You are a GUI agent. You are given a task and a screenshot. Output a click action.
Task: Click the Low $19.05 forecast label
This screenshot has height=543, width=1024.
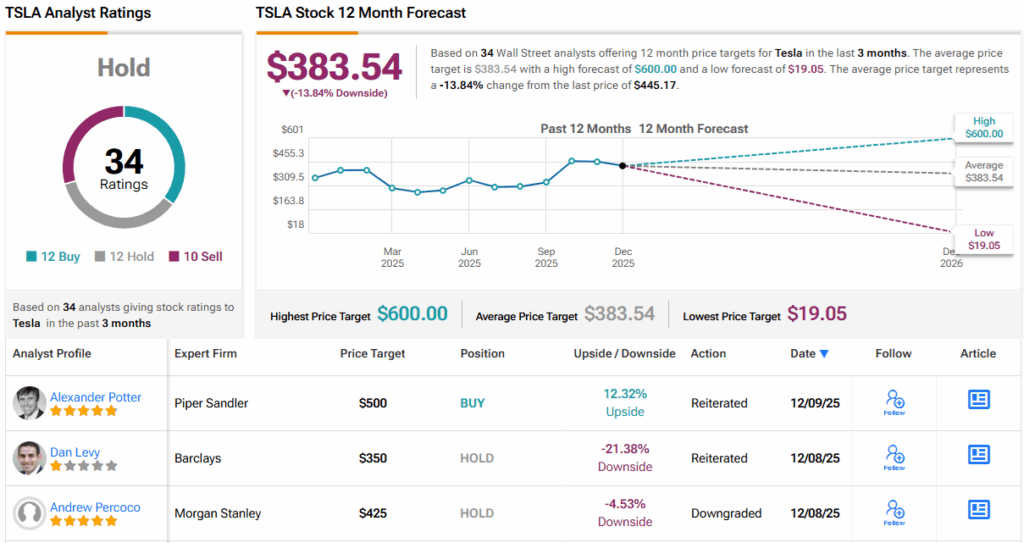coord(984,239)
